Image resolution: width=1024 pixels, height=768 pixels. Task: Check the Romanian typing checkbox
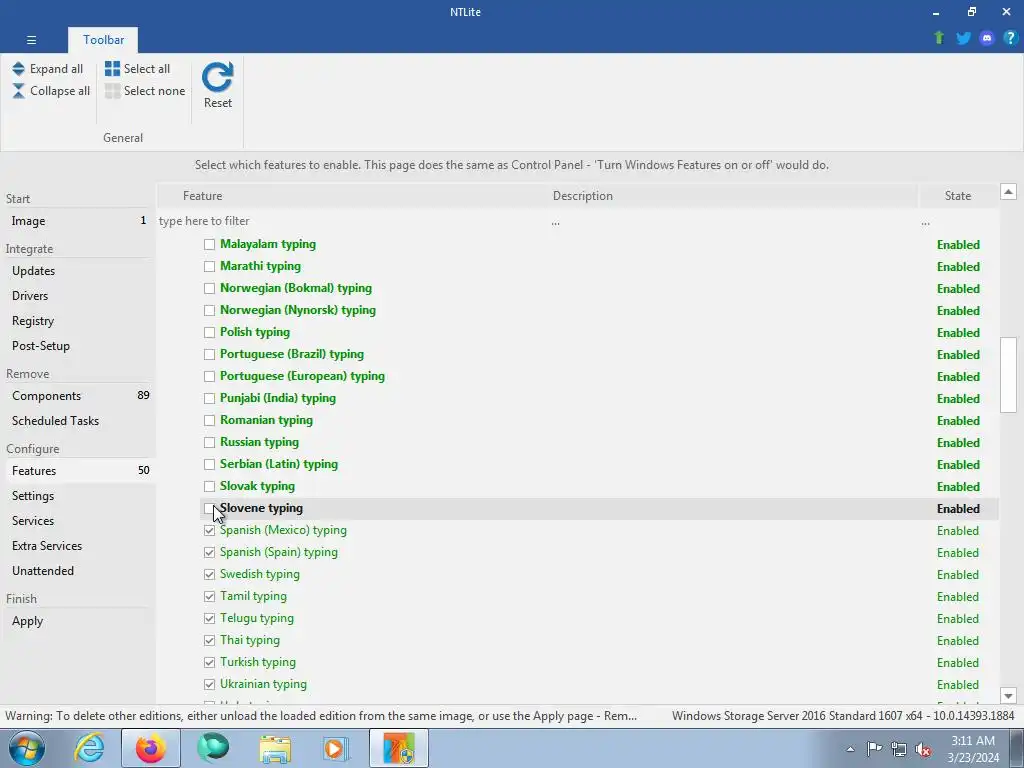point(209,420)
